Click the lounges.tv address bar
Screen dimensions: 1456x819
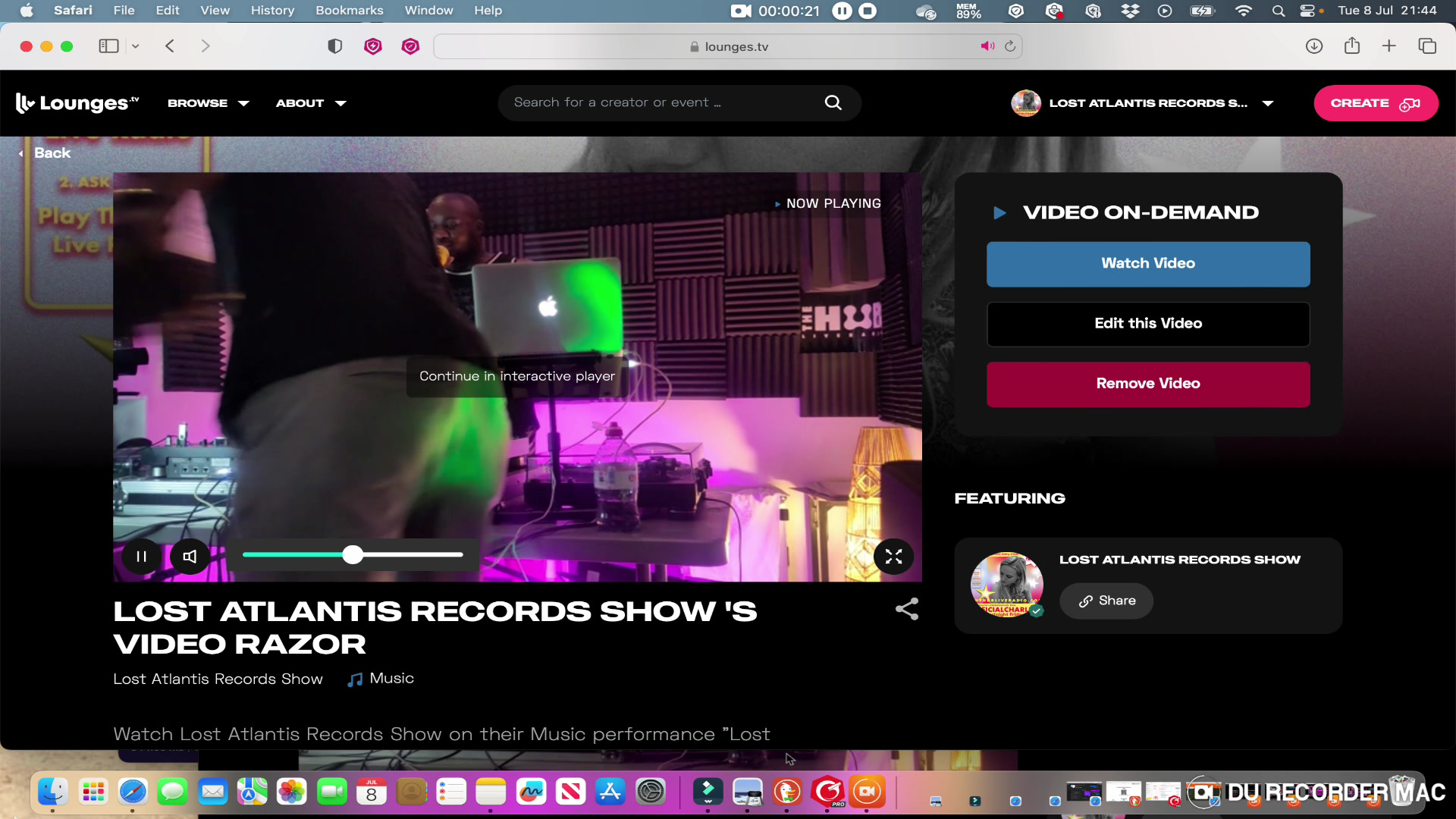pyautogui.click(x=728, y=46)
